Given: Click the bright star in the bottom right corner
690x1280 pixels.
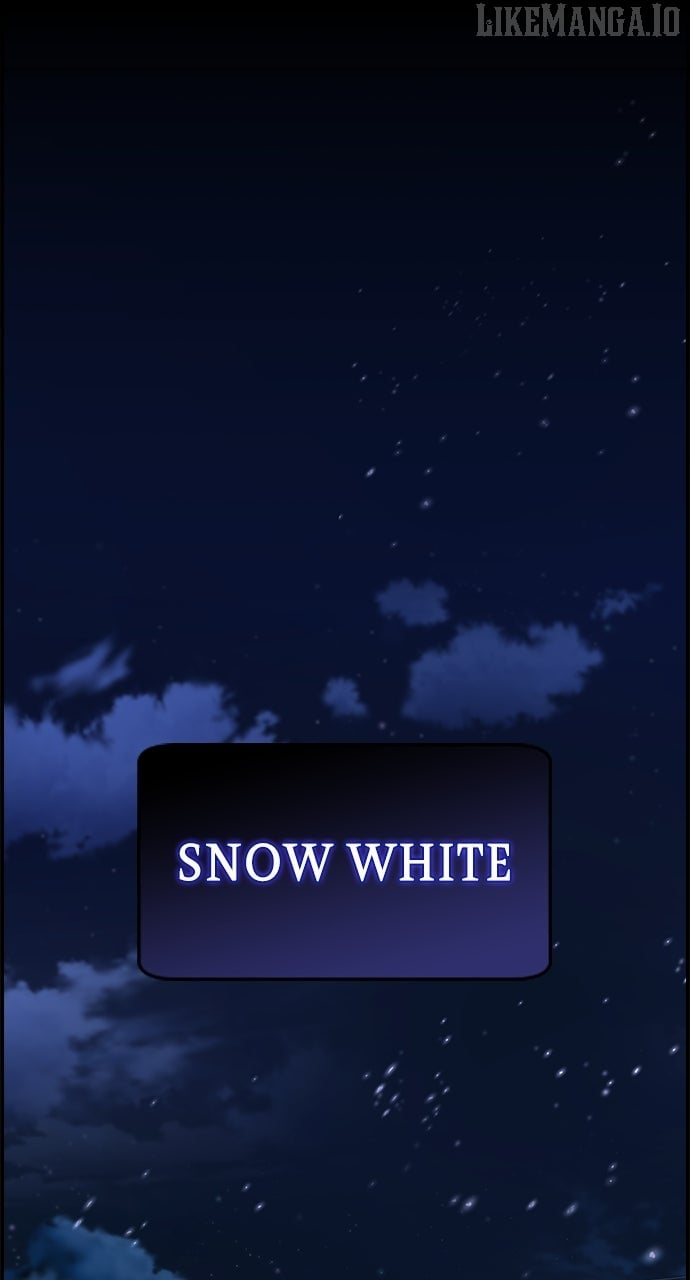Looking at the screenshot, I should point(651,1254).
